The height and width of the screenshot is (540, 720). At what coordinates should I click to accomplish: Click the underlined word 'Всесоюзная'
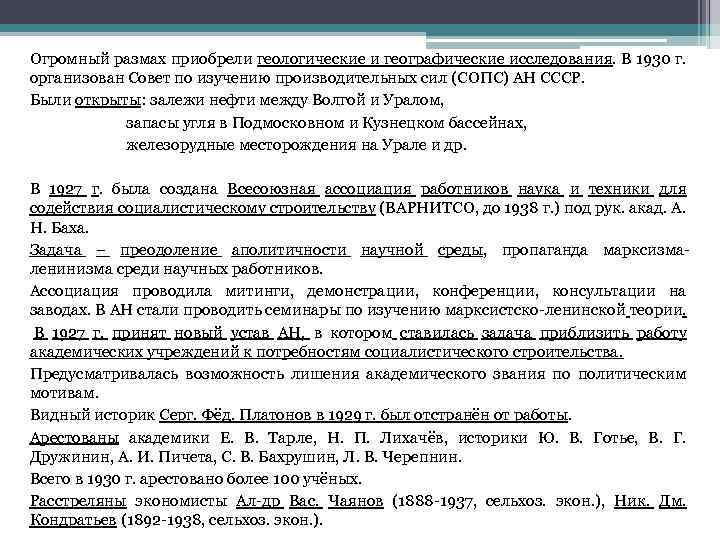(271, 189)
